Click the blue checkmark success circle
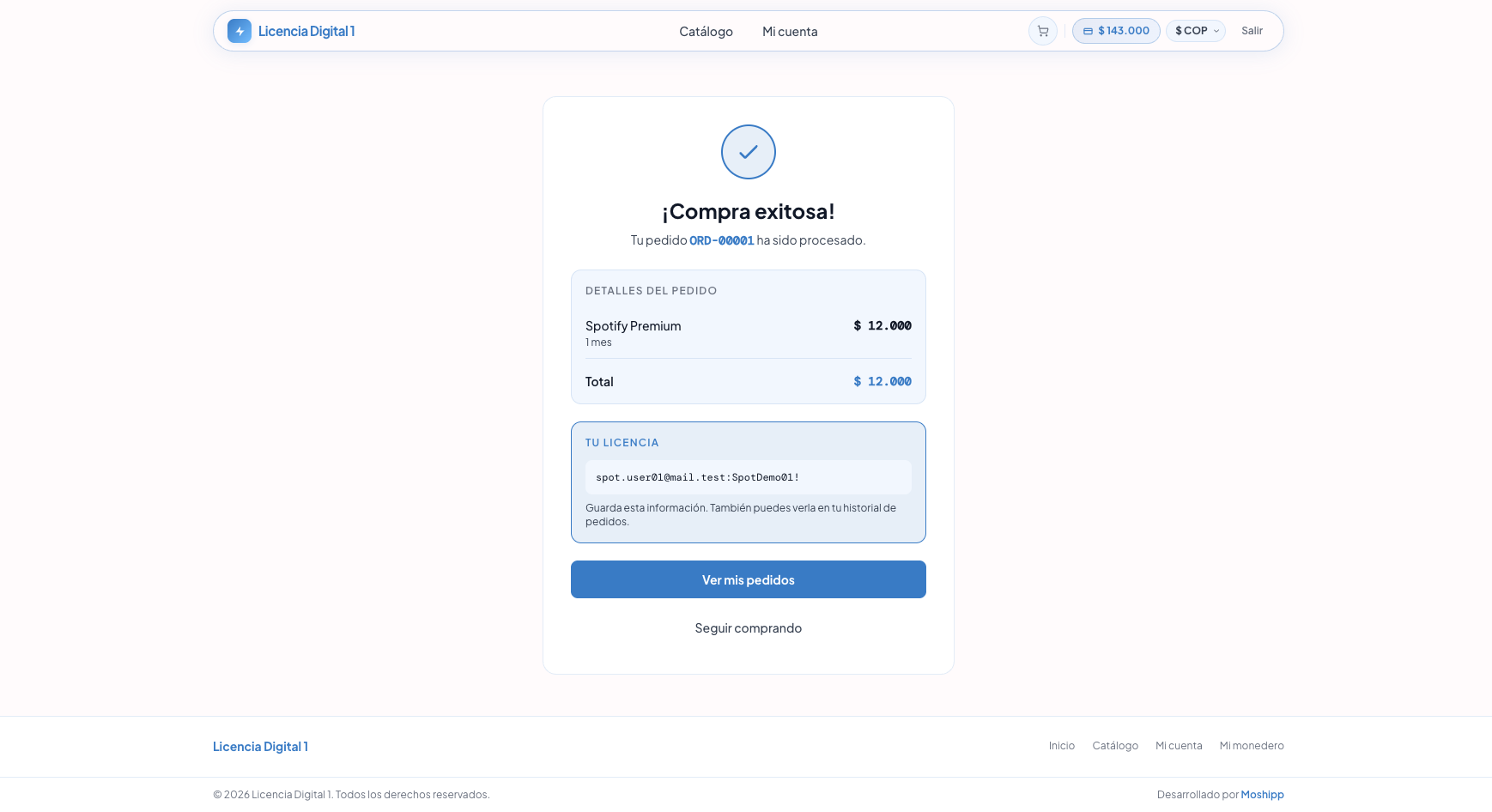 (748, 152)
